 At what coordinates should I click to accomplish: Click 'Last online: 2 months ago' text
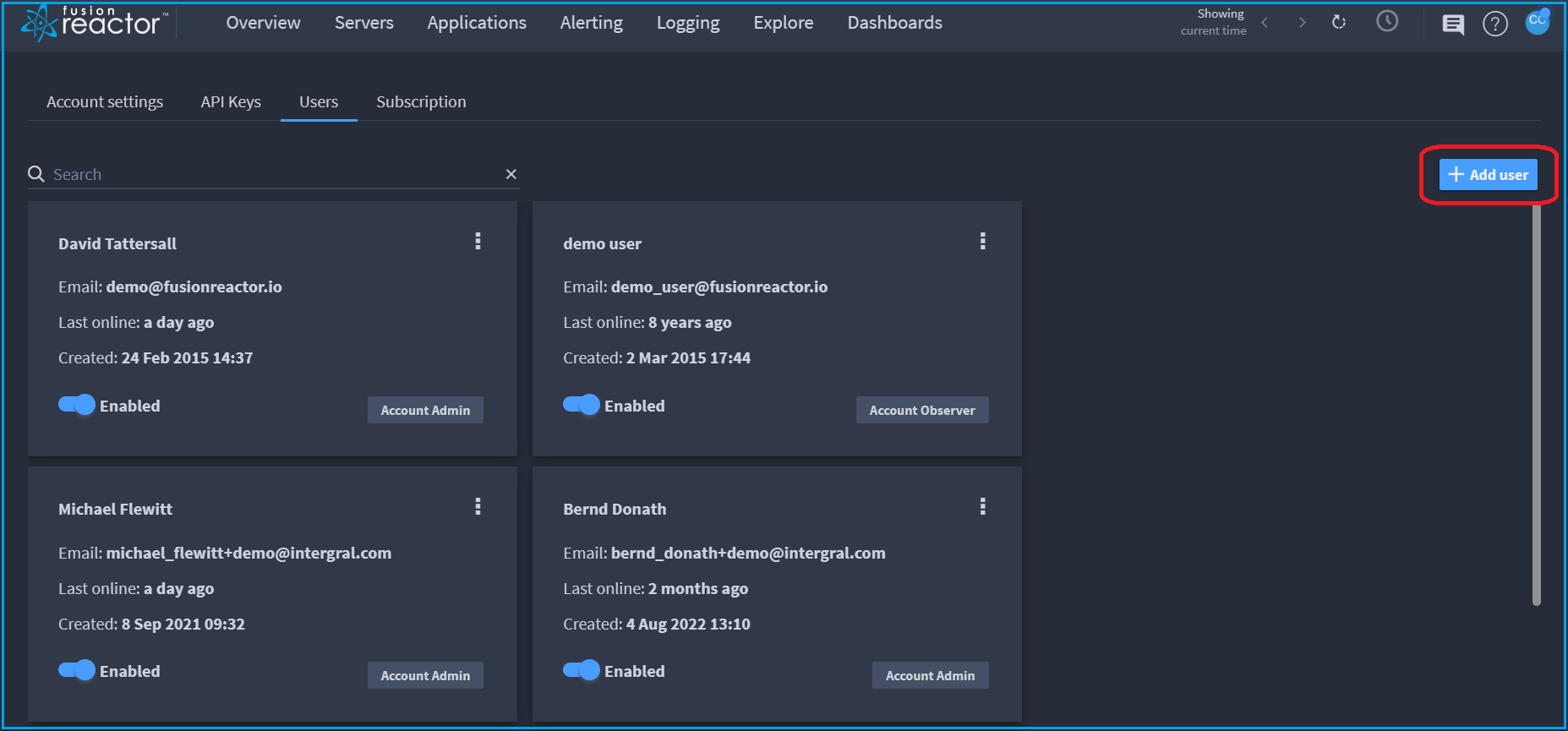pos(656,588)
